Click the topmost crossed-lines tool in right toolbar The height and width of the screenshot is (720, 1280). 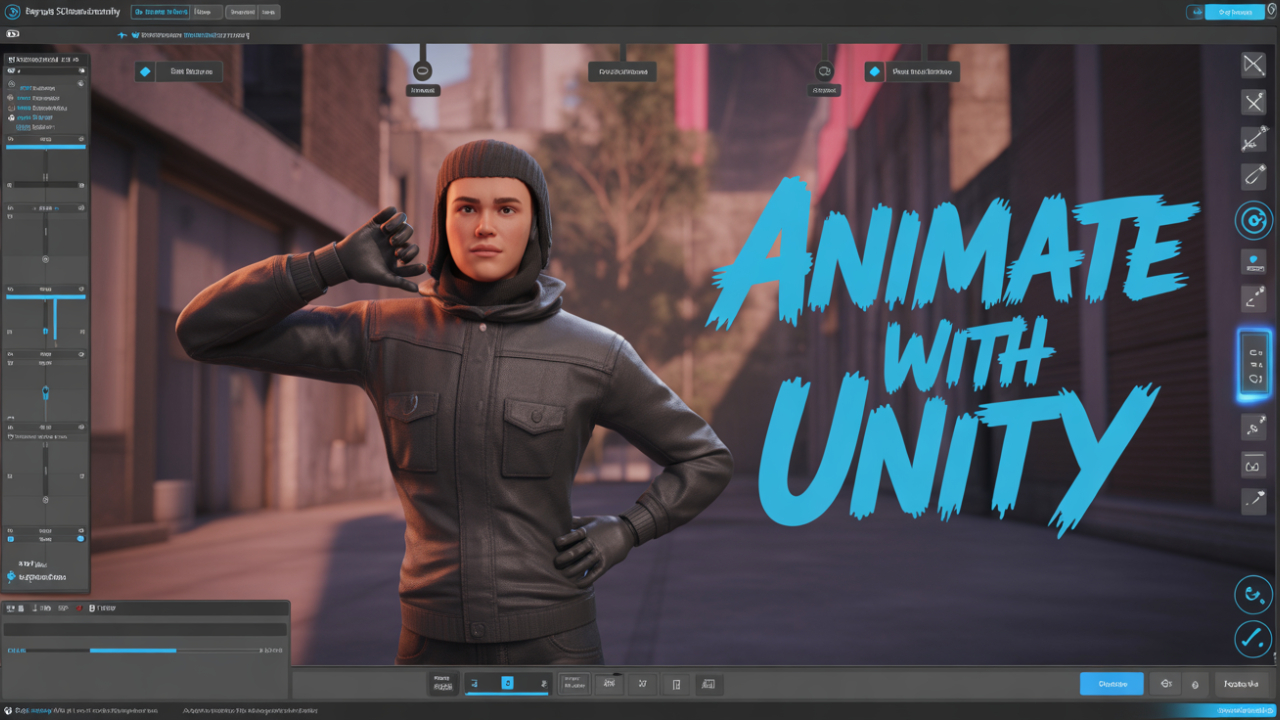[x=1253, y=65]
